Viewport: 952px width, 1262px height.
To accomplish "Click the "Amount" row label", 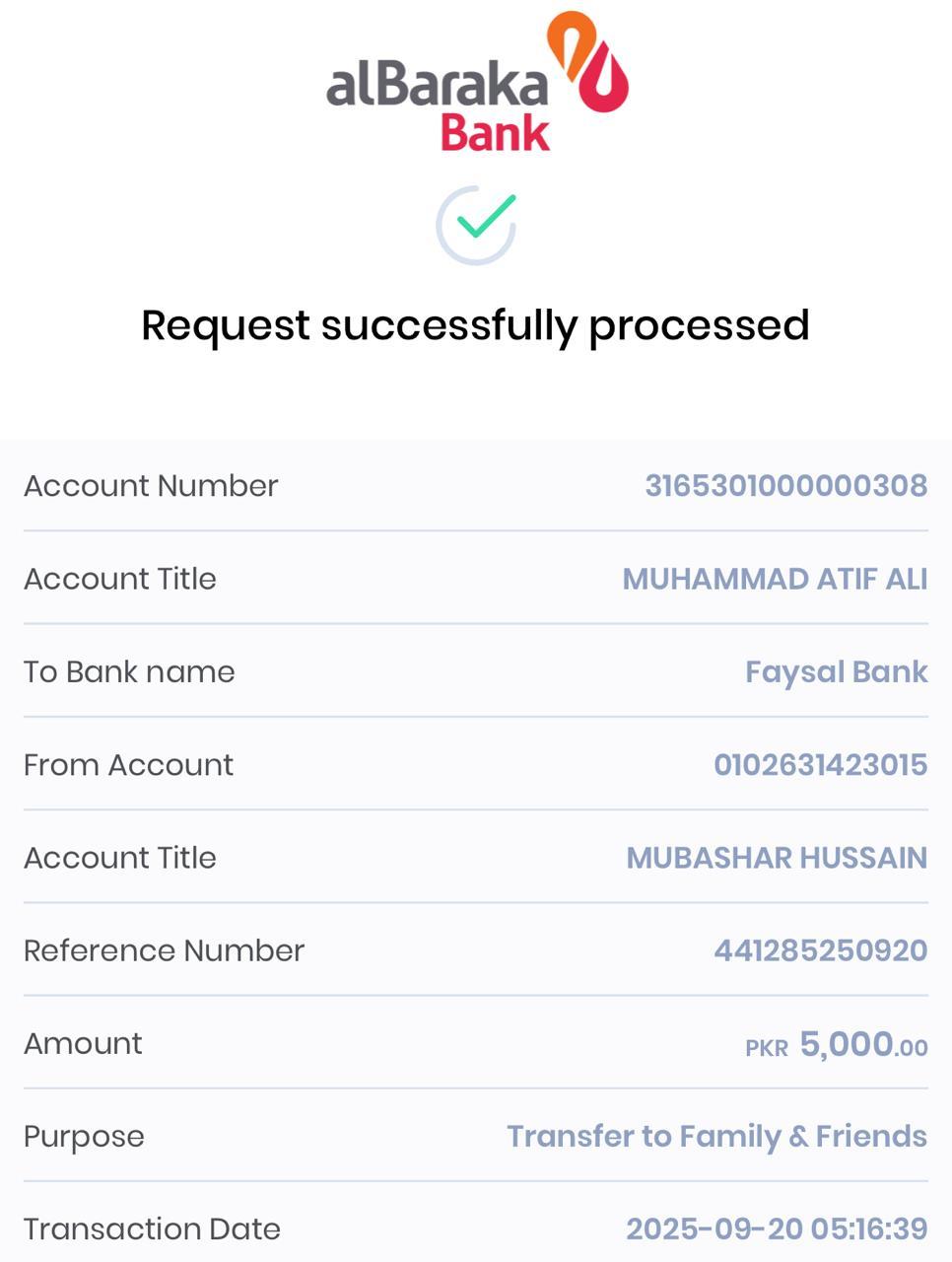I will (x=83, y=1043).
